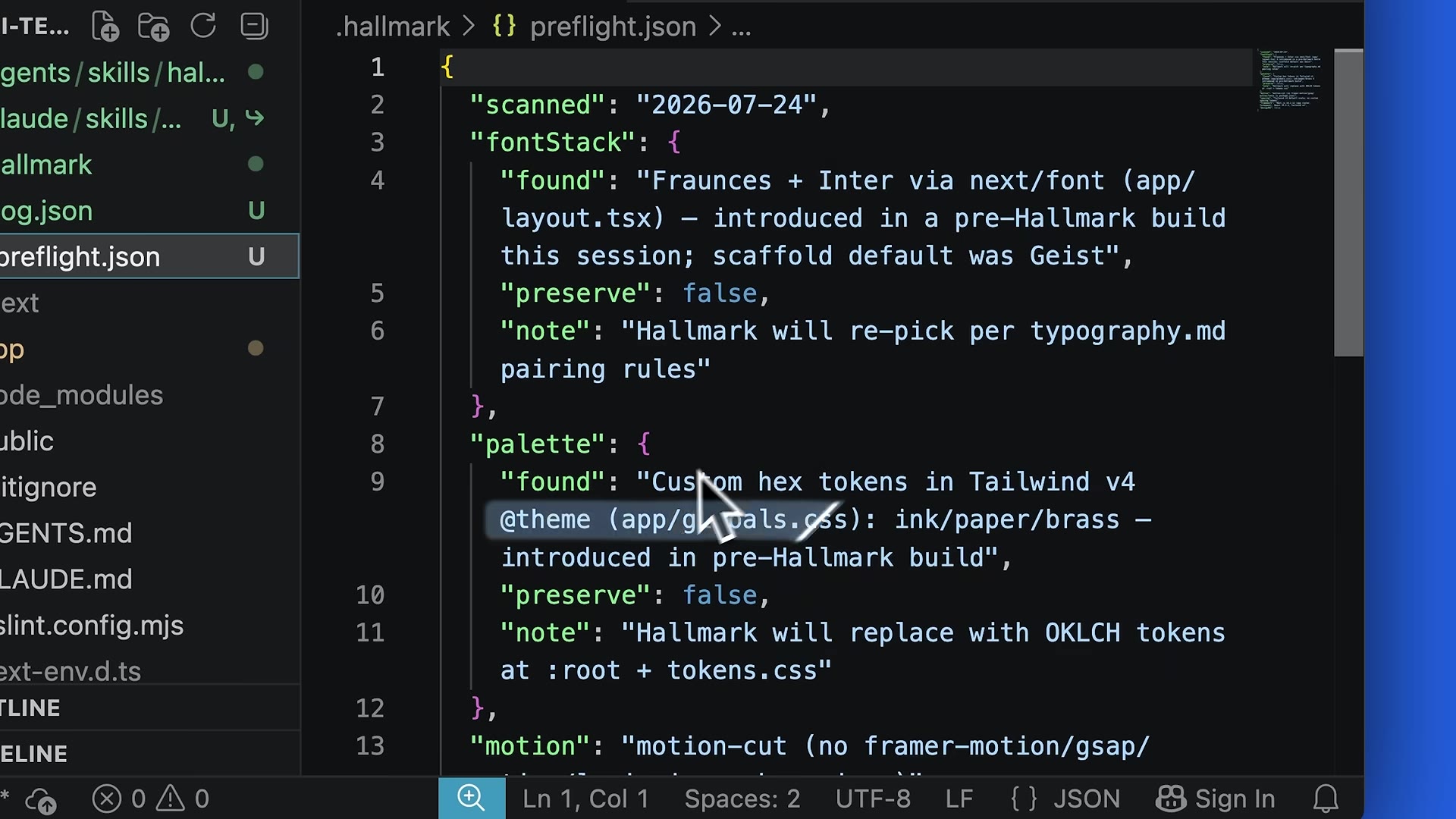Expand the laude/skills folder entry

149,118
